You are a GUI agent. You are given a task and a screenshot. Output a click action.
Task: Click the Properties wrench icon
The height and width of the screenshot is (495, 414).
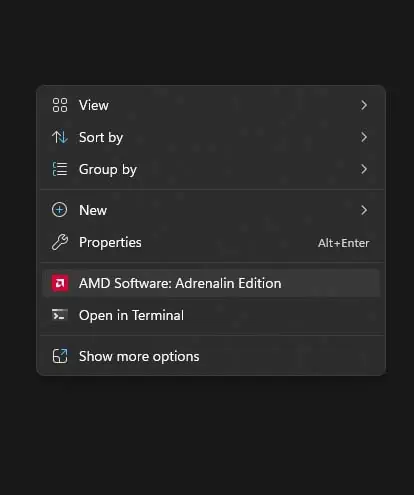(x=60, y=242)
